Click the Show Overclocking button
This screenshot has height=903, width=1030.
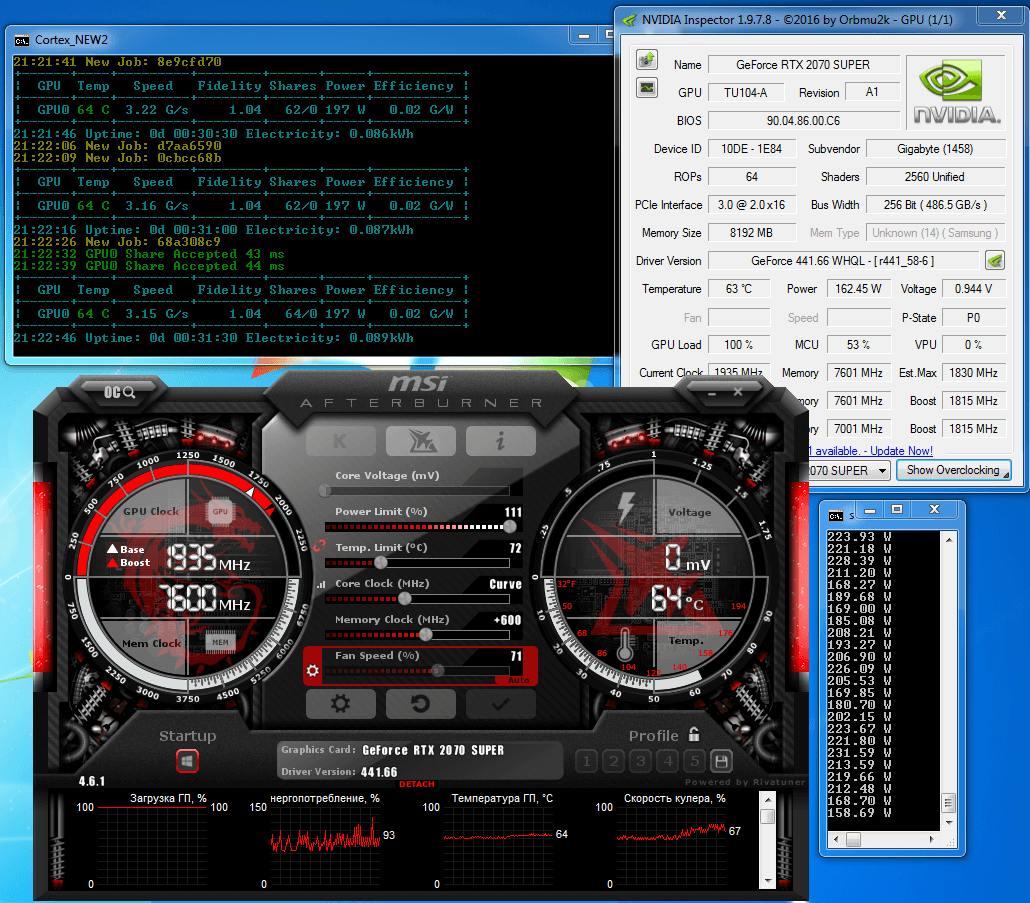point(953,470)
